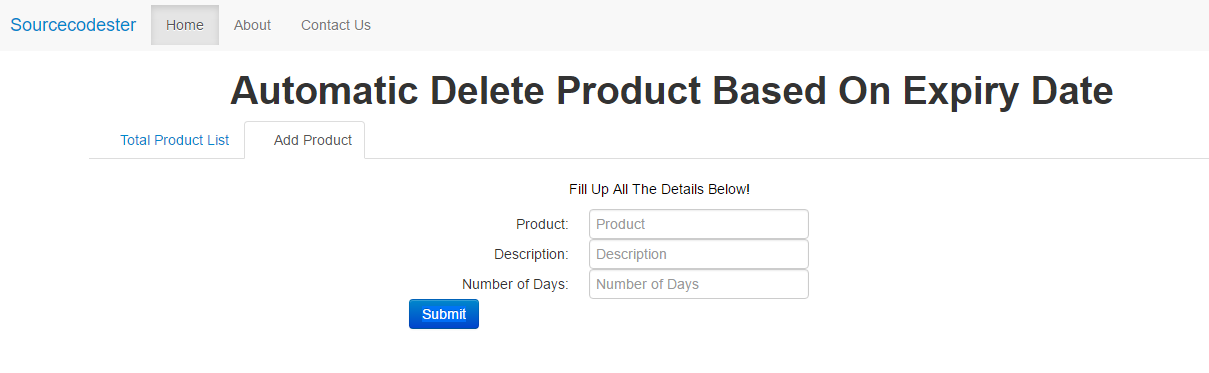Image resolution: width=1209 pixels, height=373 pixels.
Task: Click the "Product:" field label
Action: click(x=542, y=224)
